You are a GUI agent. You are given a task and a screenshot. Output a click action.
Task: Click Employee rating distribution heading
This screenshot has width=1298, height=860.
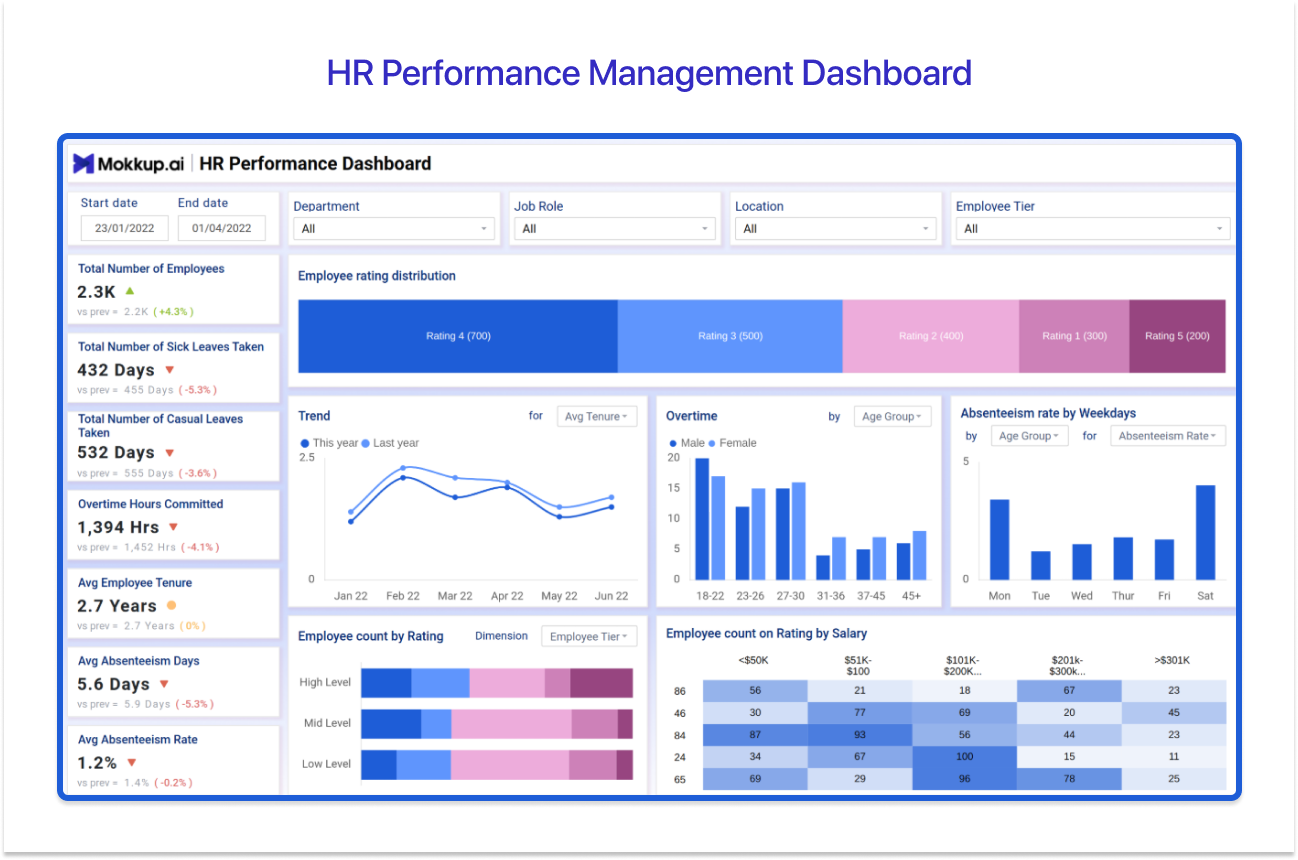point(377,276)
